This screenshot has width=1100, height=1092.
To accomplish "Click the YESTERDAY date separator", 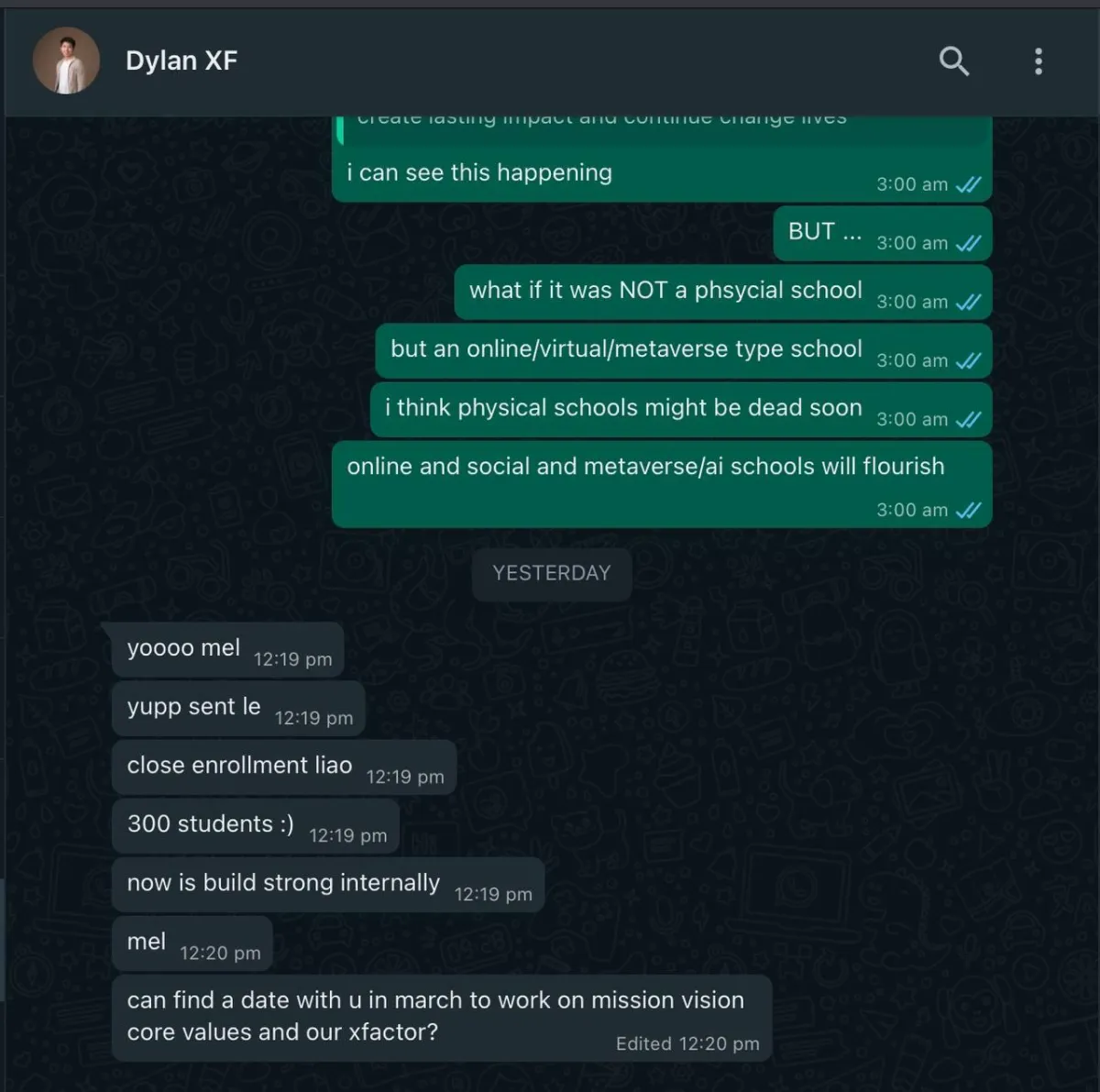I will [552, 574].
